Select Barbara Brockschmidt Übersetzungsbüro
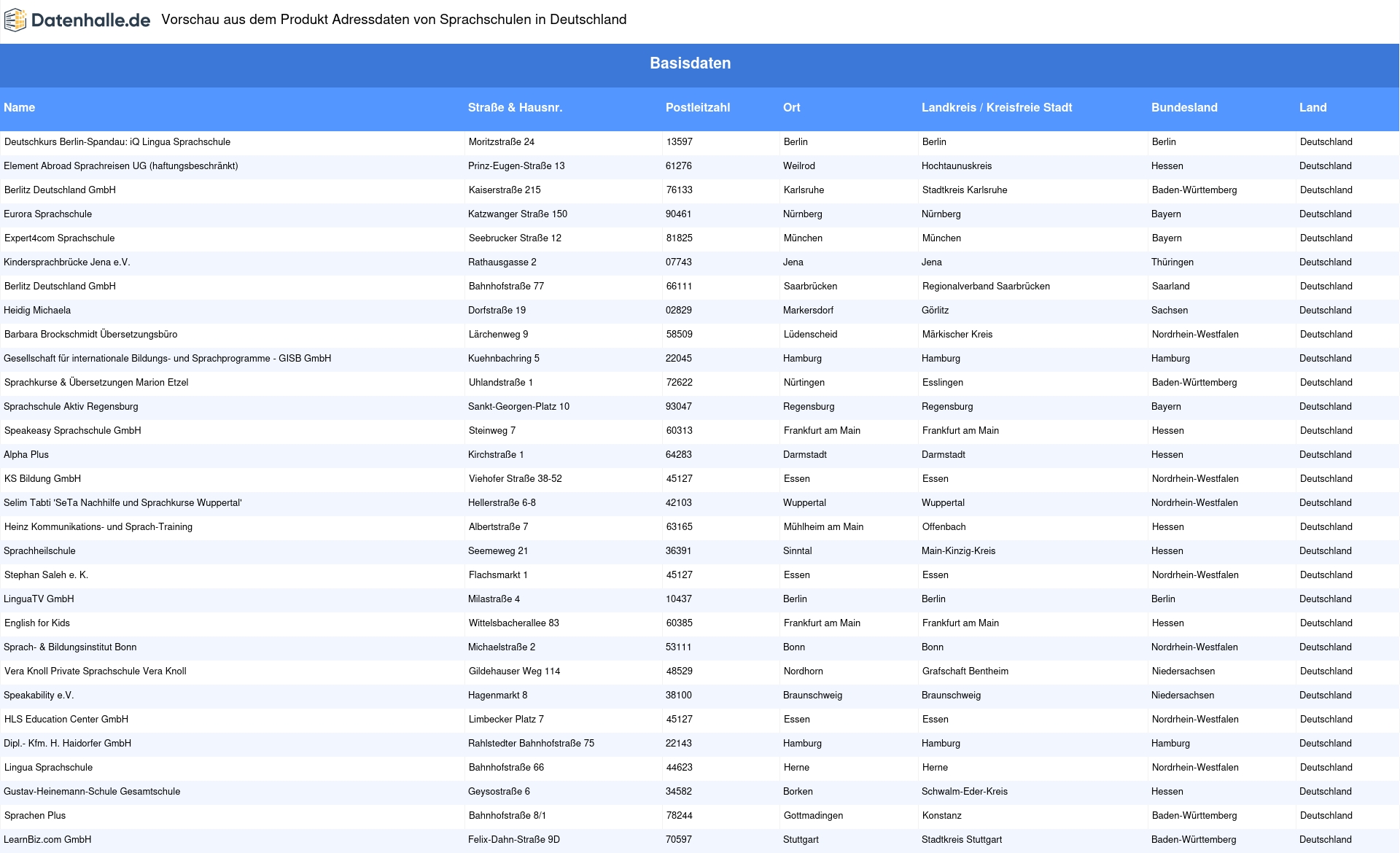Viewport: 1400px width, 853px height. (91, 335)
